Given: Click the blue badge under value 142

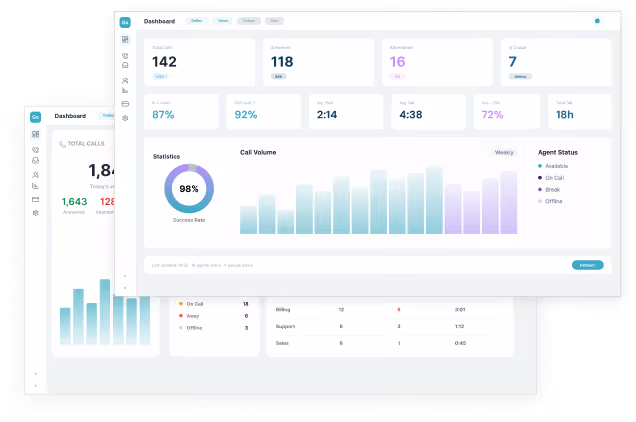Looking at the screenshot, I should pos(160,76).
